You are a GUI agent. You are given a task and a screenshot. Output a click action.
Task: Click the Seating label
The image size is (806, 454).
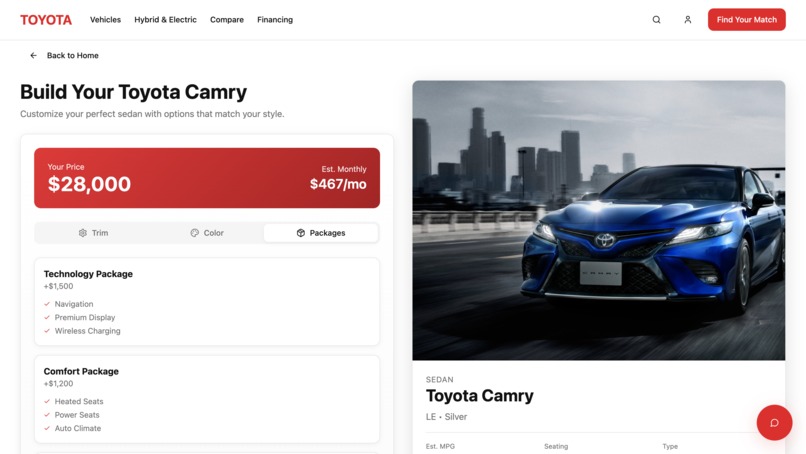tap(556, 446)
